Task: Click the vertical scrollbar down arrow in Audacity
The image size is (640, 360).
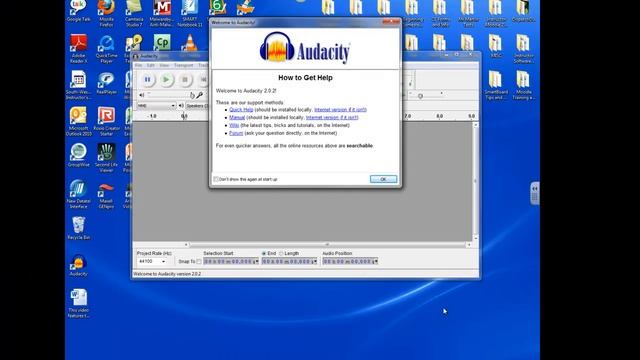Action: click(476, 238)
